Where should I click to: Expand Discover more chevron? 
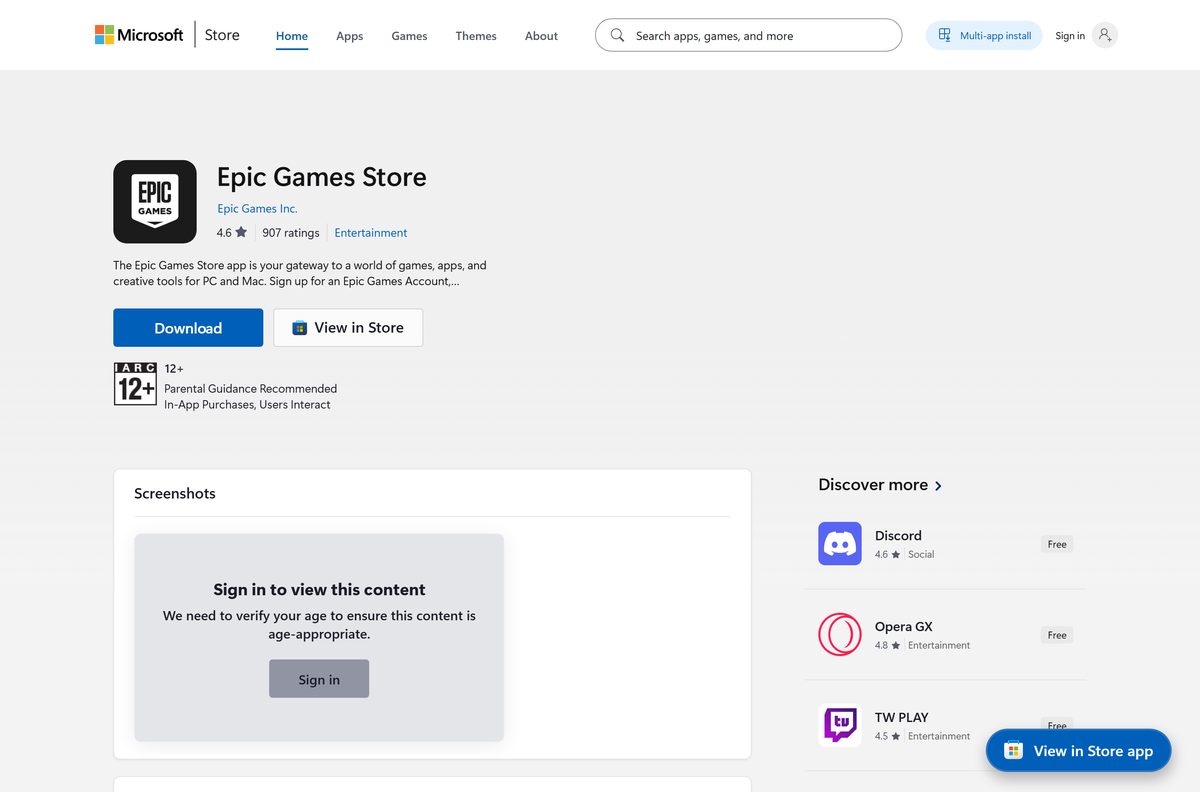coord(938,486)
